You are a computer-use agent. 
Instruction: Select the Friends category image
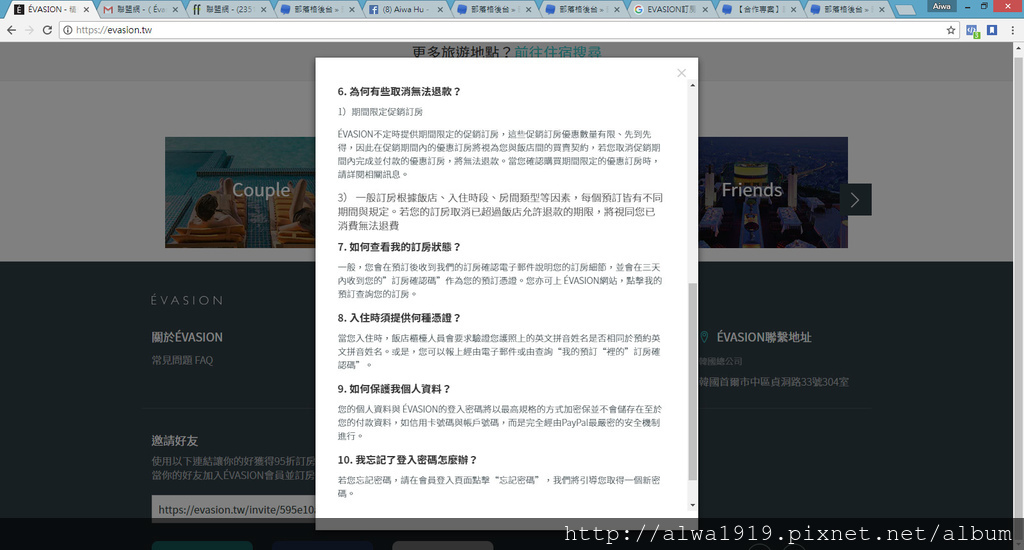(773, 192)
